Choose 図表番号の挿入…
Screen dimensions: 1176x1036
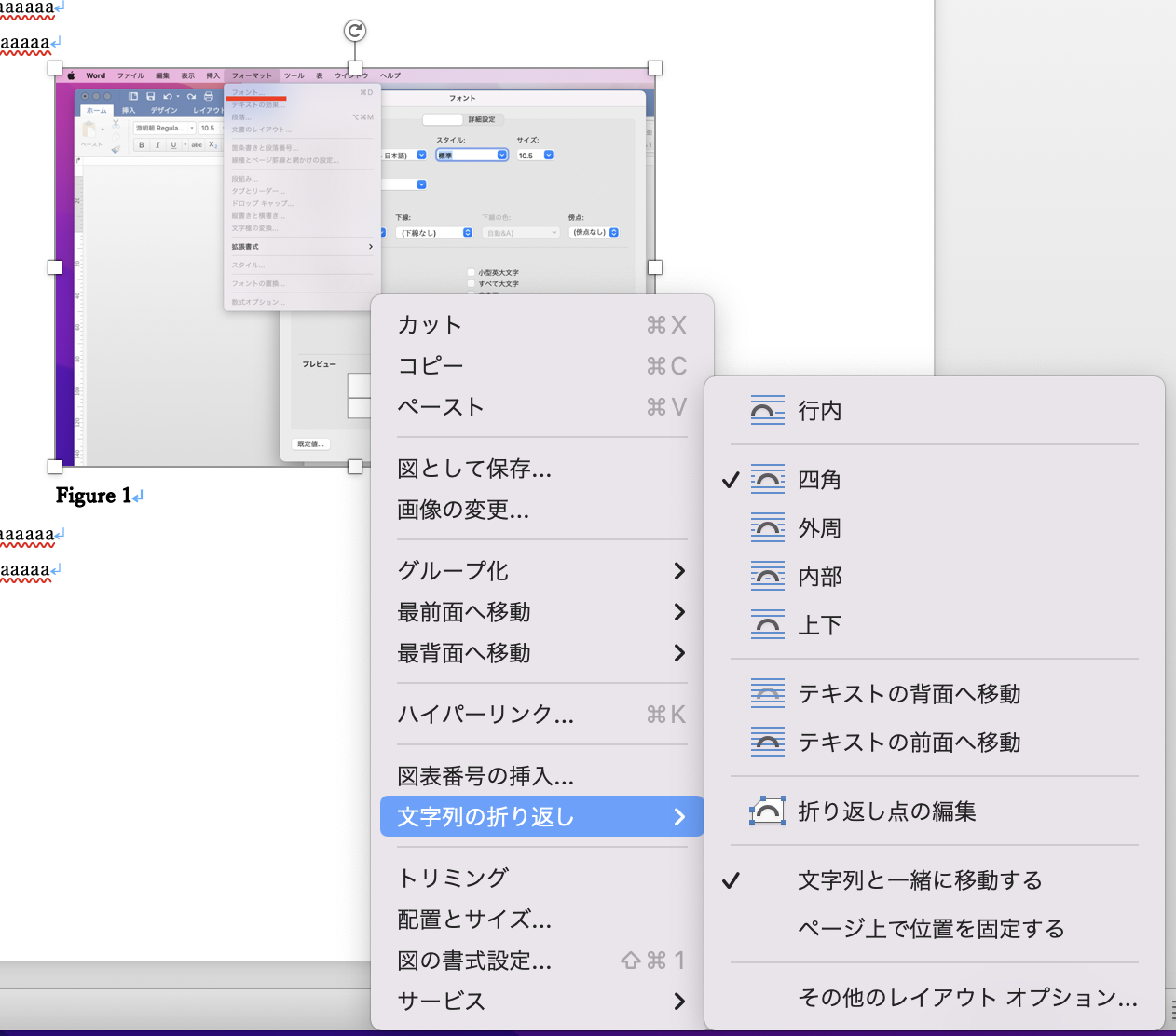pos(542,776)
